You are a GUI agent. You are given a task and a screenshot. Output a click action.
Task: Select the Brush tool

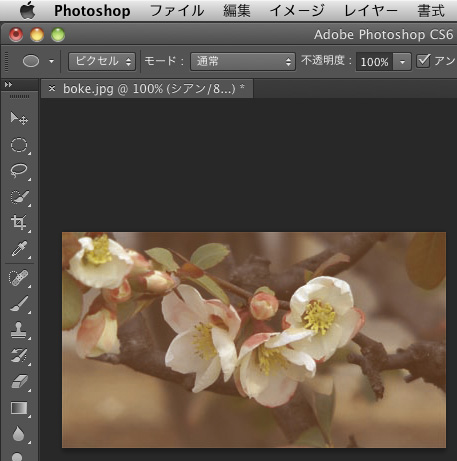point(19,304)
